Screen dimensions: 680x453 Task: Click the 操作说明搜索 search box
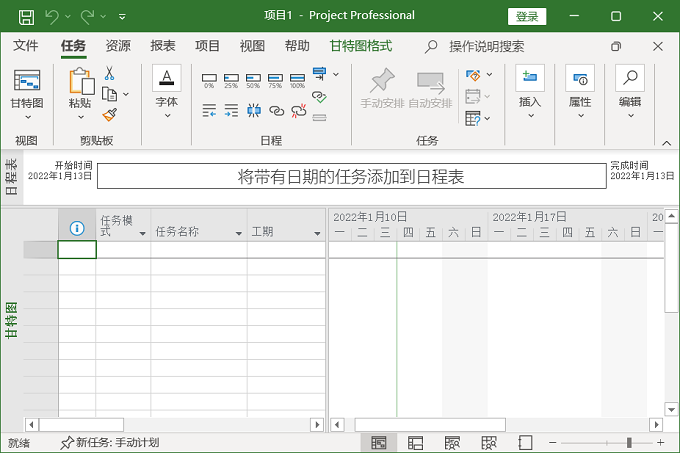487,46
